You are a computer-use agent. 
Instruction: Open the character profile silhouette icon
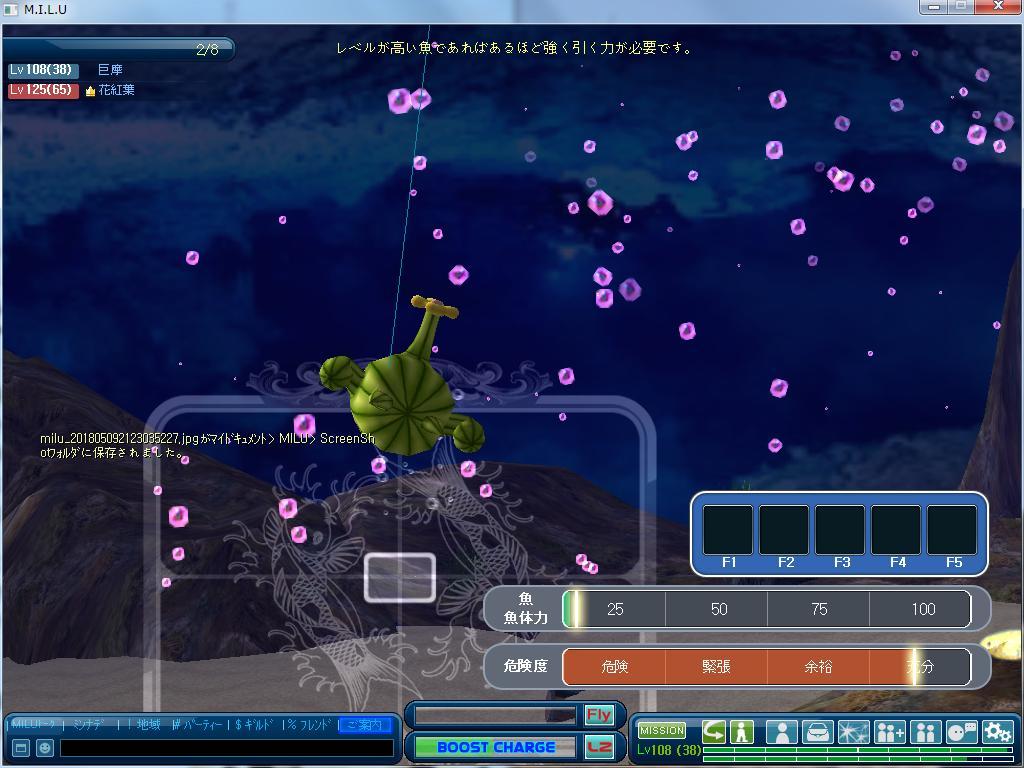click(782, 732)
